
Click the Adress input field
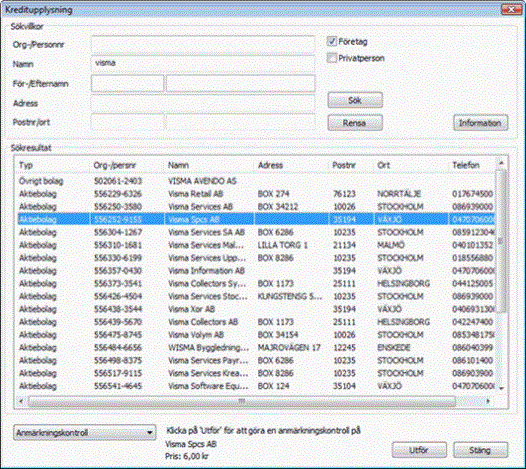click(203, 103)
